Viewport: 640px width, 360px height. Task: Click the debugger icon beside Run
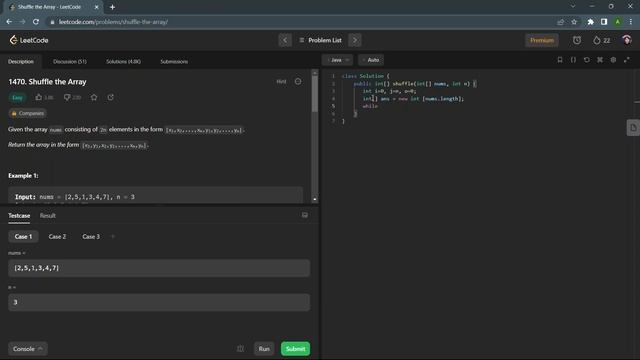(x=240, y=349)
